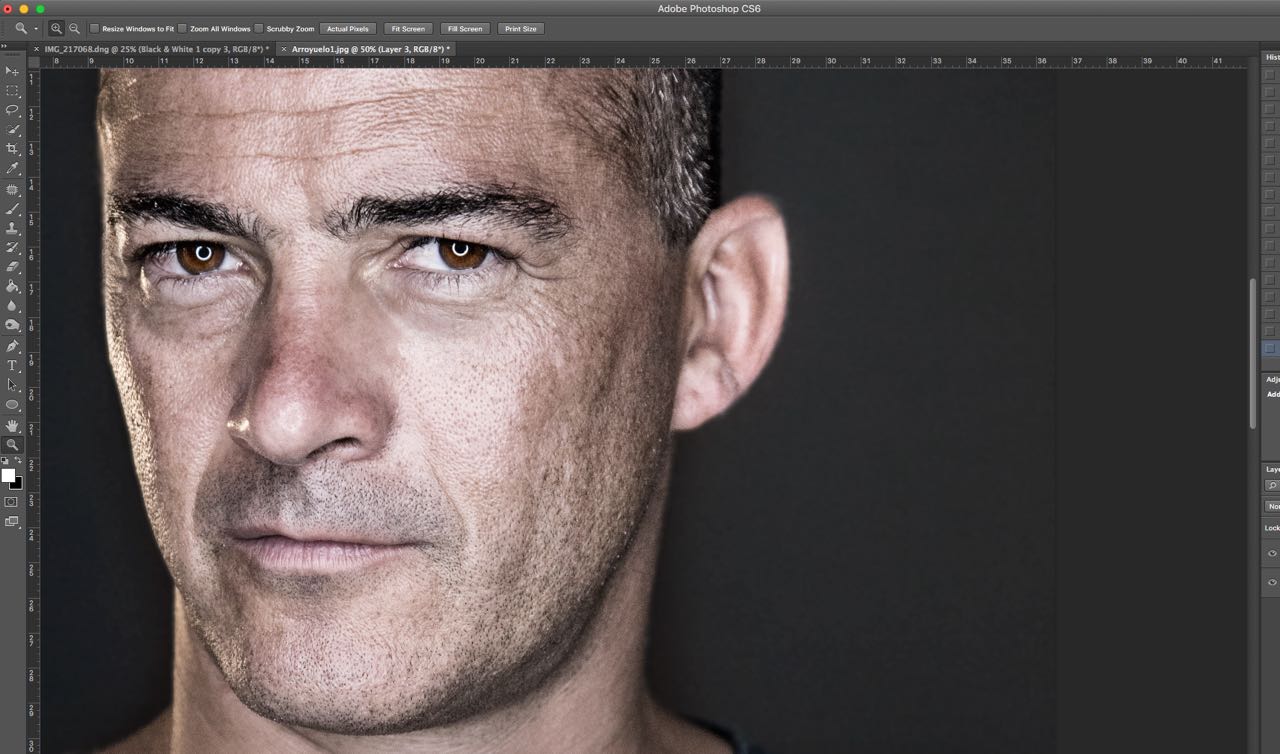Viewport: 1280px width, 754px height.
Task: Close the IMG_217068.dng tab
Action: 37,49
